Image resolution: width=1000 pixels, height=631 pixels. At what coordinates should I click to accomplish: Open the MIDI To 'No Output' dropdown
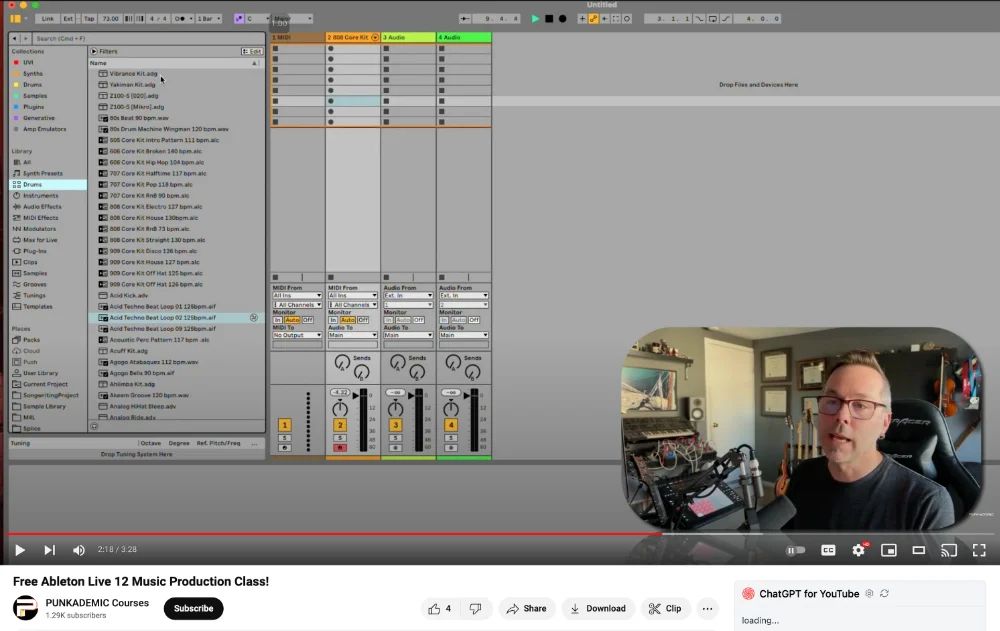click(x=296, y=335)
